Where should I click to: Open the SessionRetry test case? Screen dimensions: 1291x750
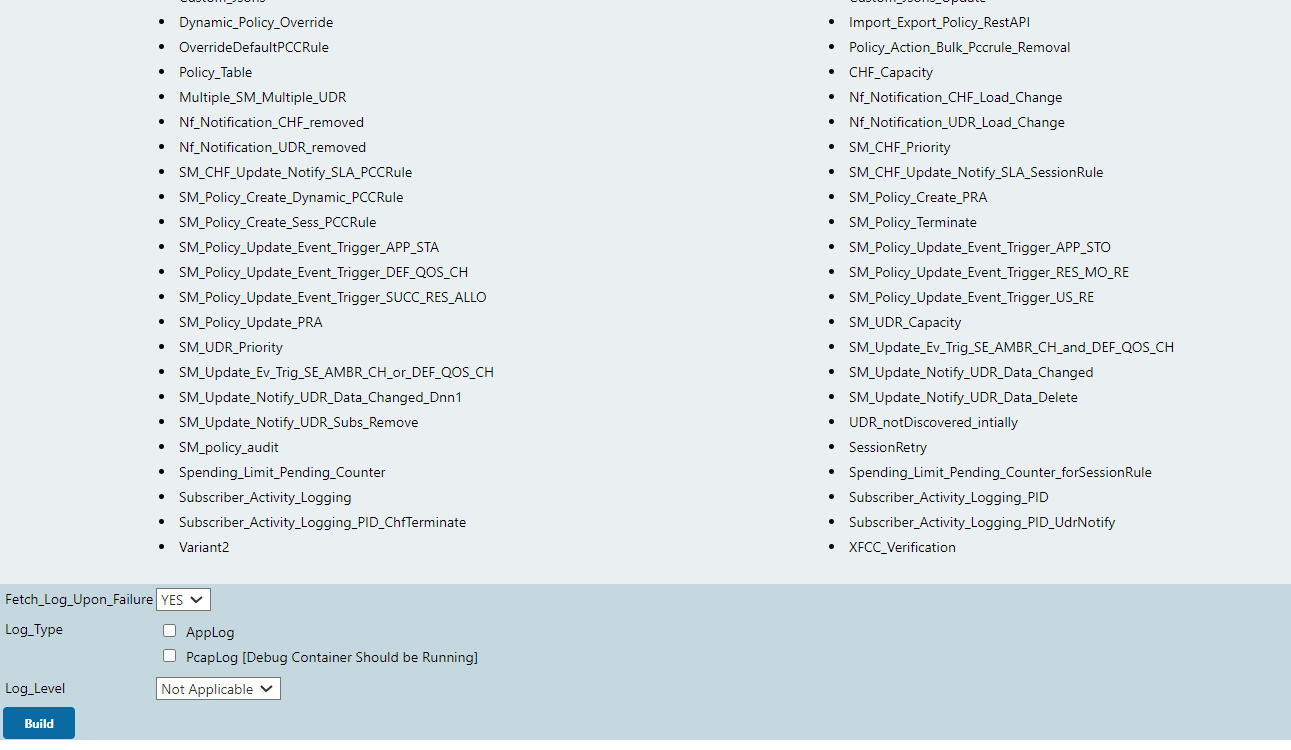point(887,447)
